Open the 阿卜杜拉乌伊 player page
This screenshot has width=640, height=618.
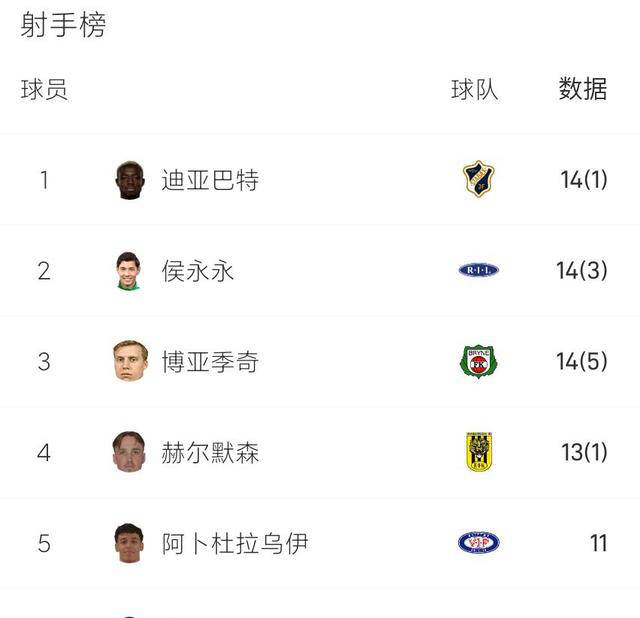click(235, 543)
